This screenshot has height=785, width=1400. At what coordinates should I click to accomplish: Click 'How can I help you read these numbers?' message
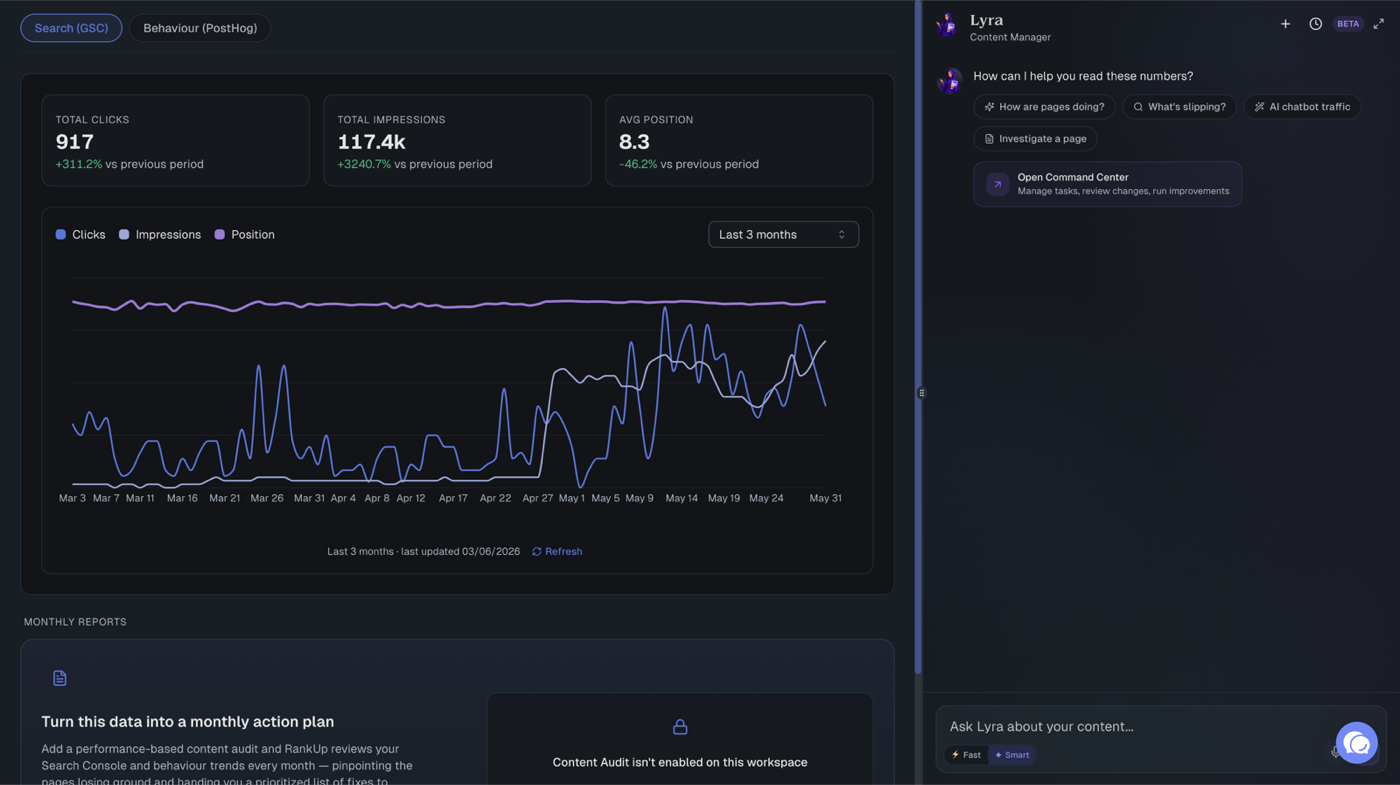[1083, 76]
